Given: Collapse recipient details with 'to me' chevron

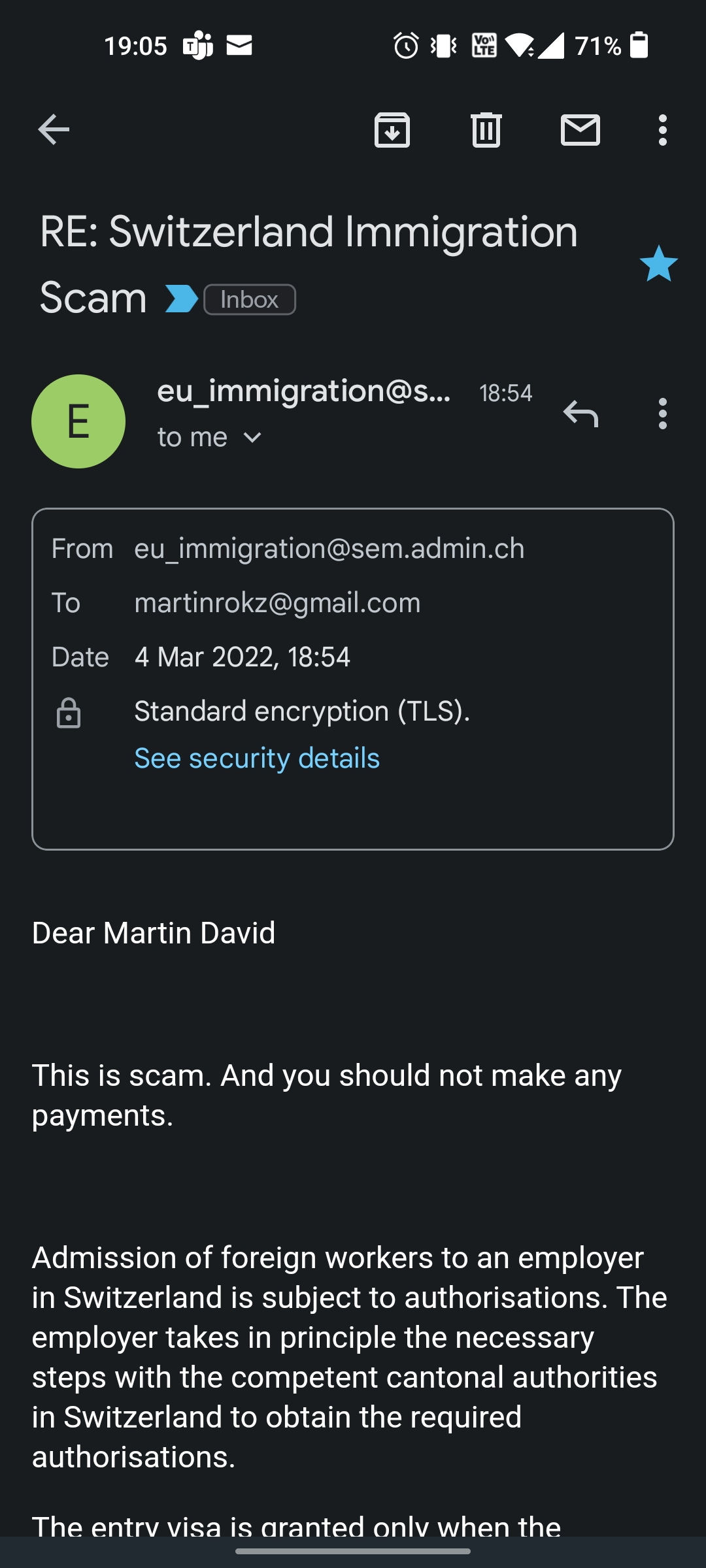Looking at the screenshot, I should (252, 438).
